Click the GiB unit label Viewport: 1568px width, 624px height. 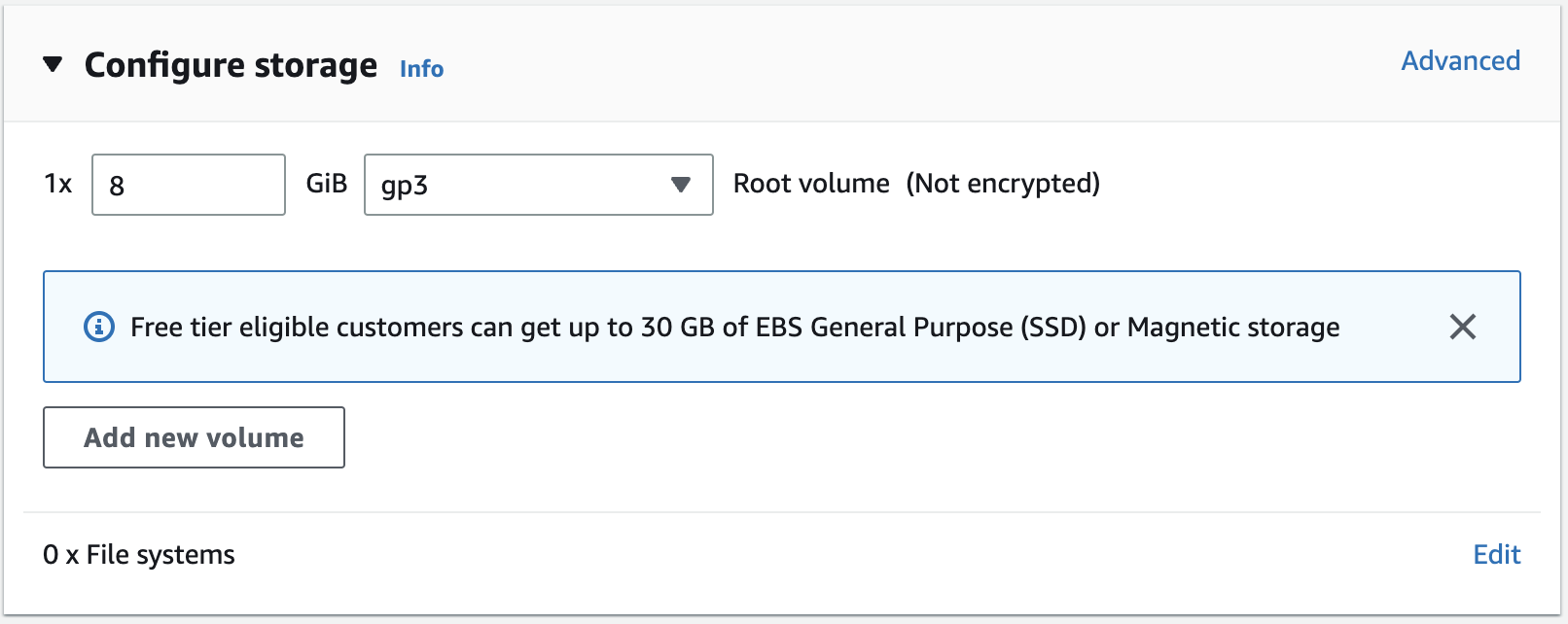tap(326, 184)
